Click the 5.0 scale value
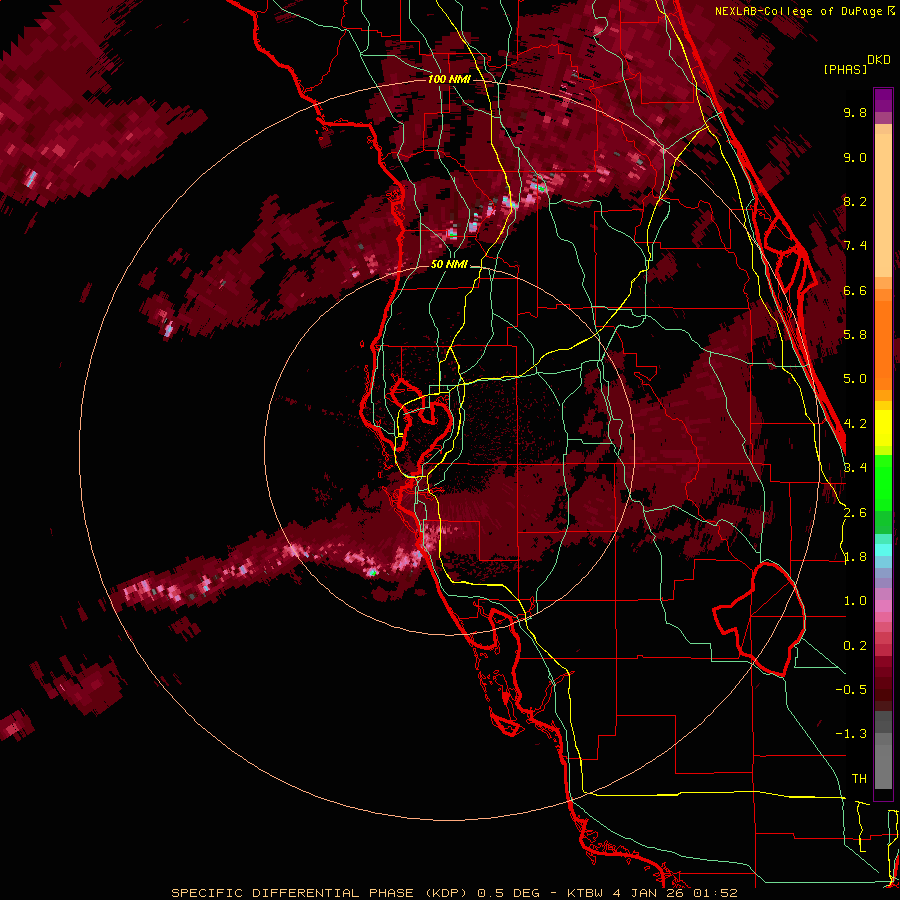Screen dimensions: 900x900 pyautogui.click(x=855, y=379)
